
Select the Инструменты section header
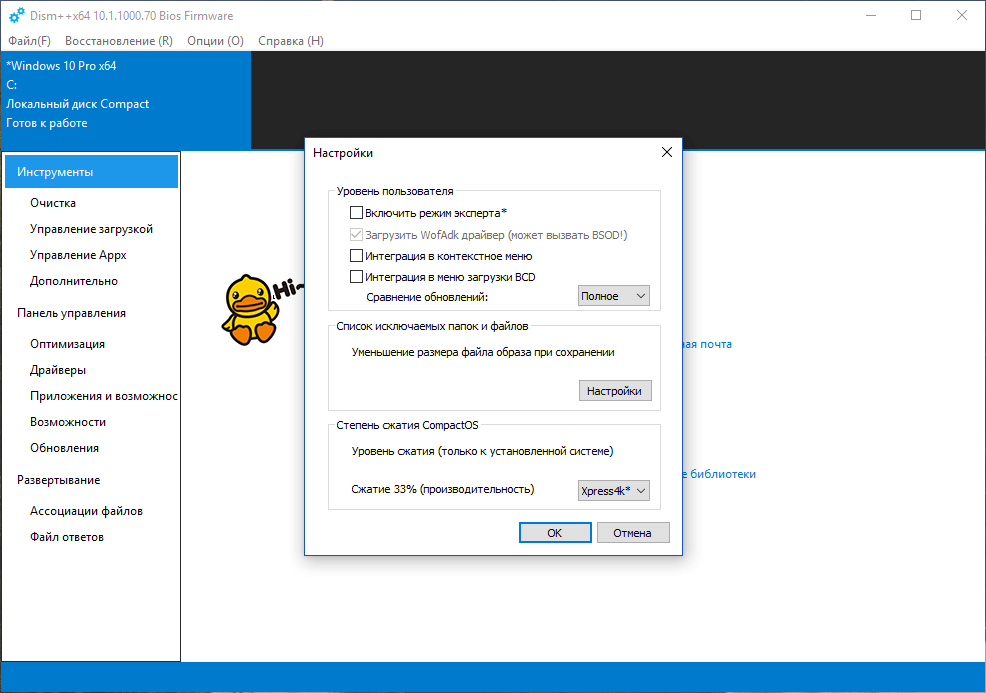click(x=91, y=172)
